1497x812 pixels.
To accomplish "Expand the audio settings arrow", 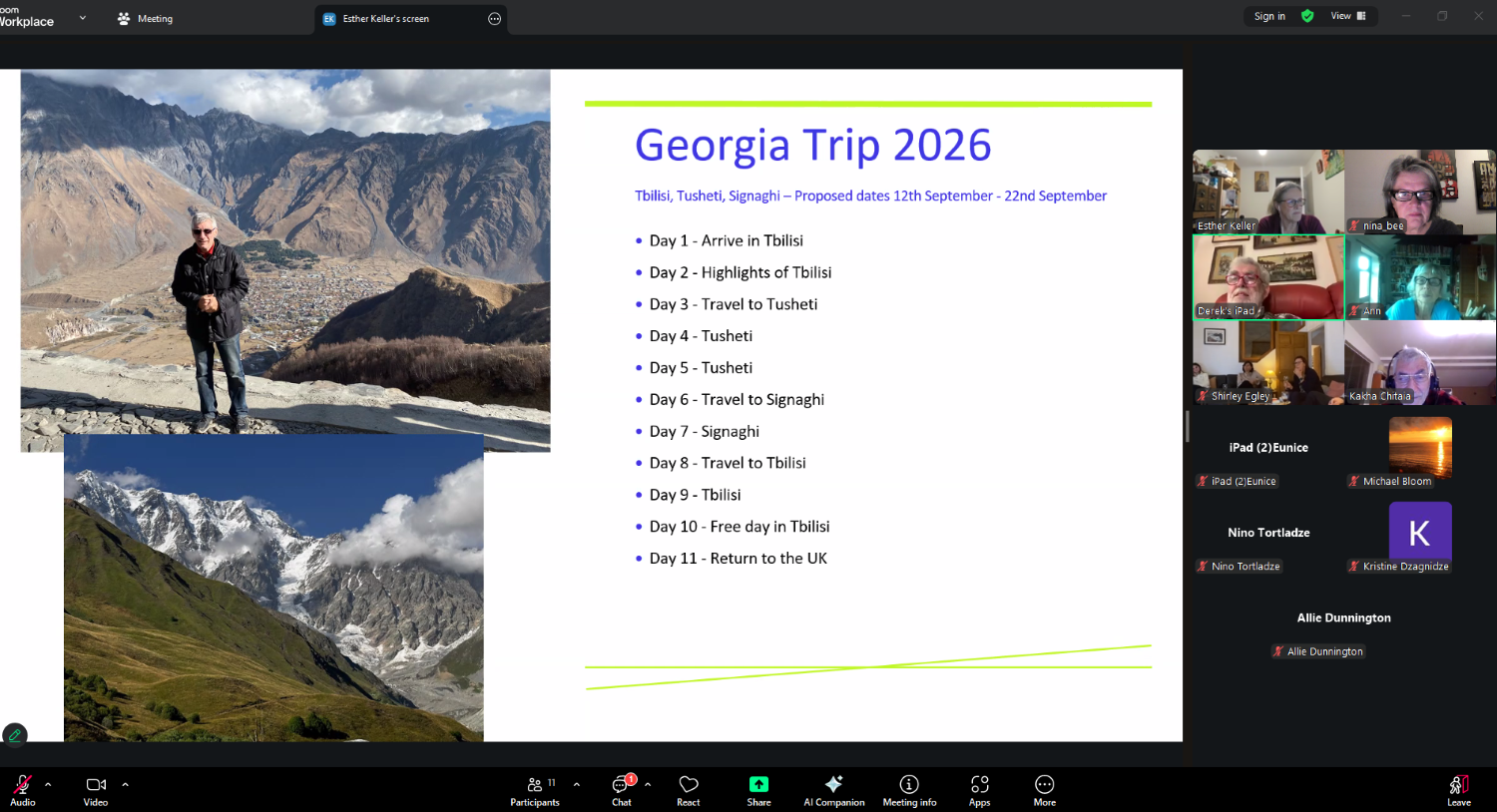I will tap(48, 785).
